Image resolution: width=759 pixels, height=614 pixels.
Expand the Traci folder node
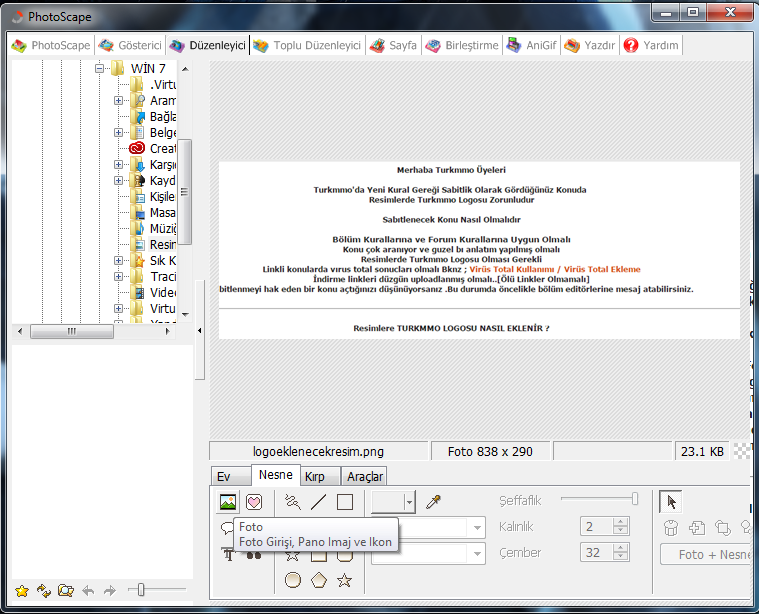click(x=118, y=276)
